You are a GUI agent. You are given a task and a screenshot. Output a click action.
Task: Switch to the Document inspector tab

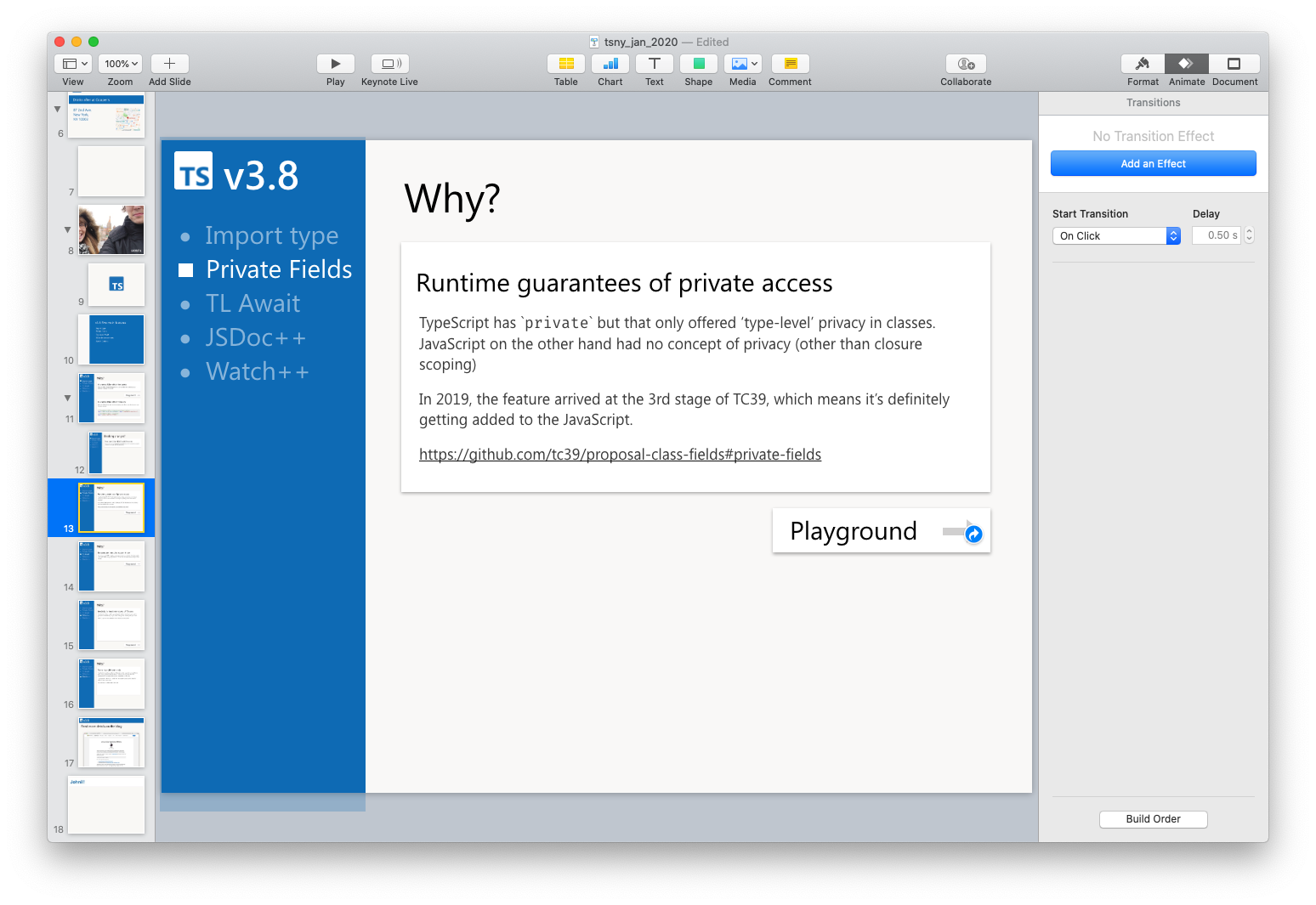[x=1234, y=64]
